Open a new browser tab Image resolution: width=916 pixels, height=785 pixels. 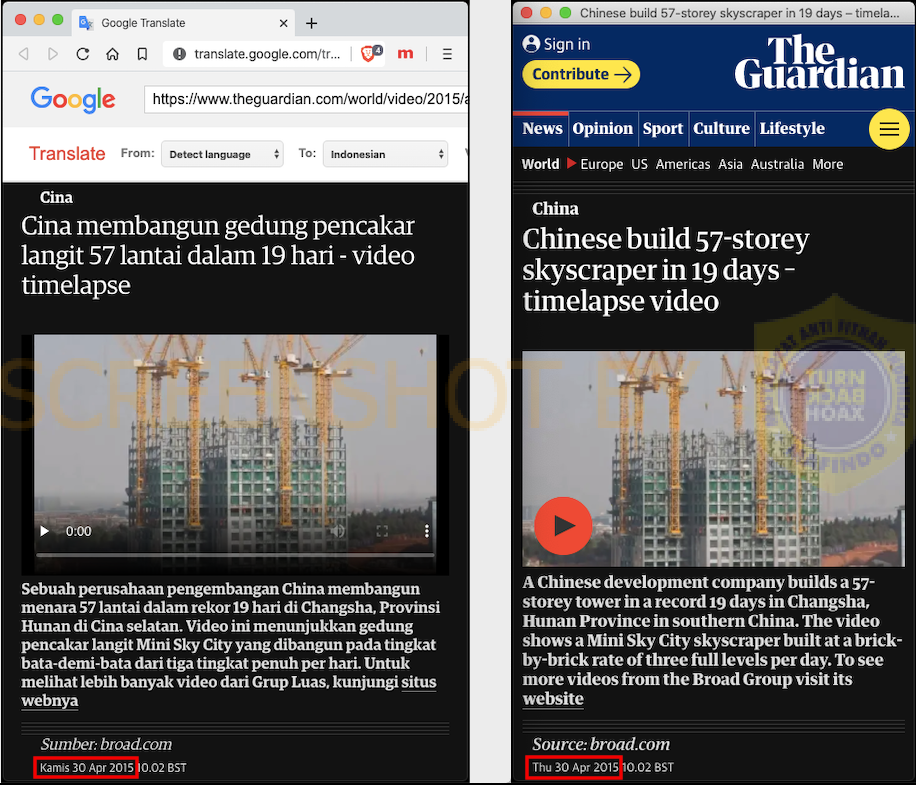[311, 23]
